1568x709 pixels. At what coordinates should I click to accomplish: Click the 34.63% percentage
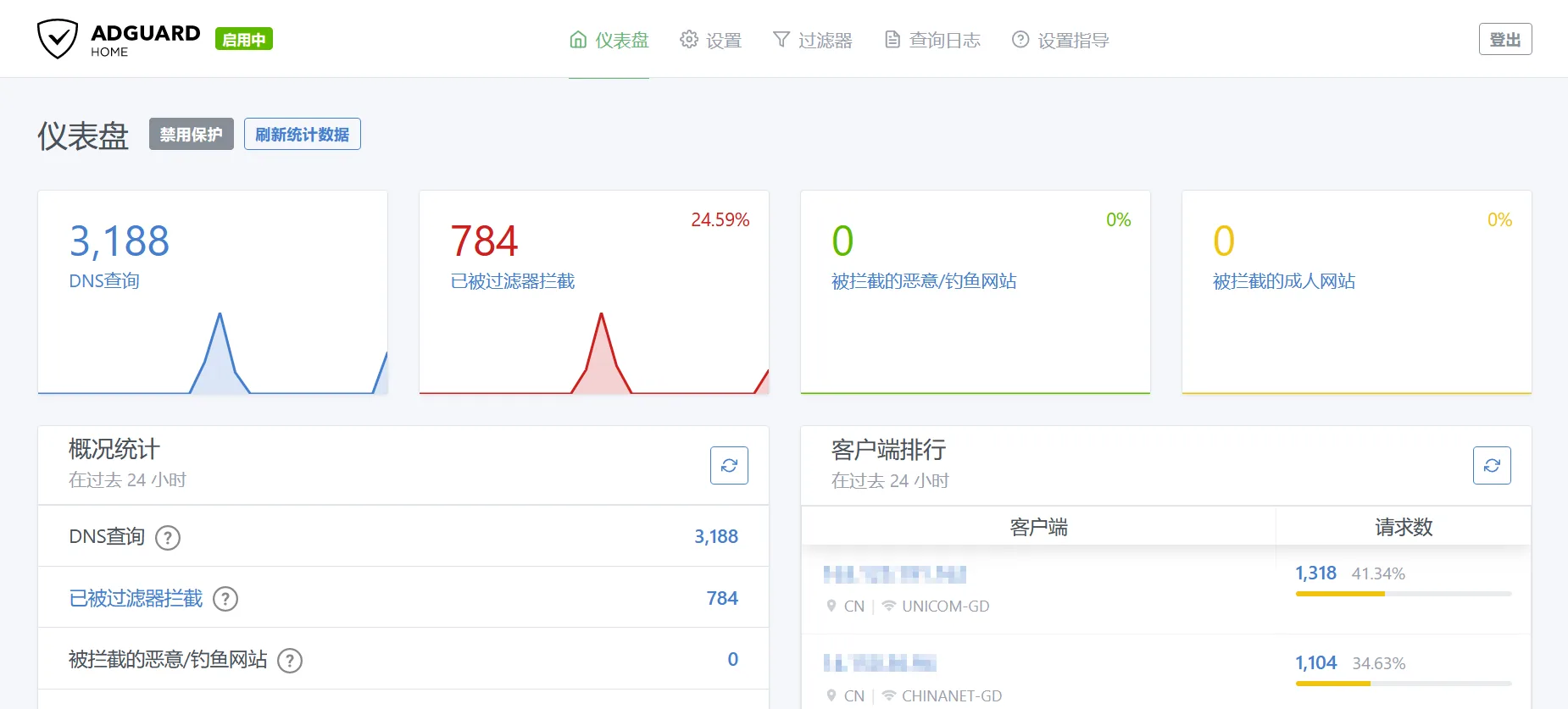(x=1379, y=664)
